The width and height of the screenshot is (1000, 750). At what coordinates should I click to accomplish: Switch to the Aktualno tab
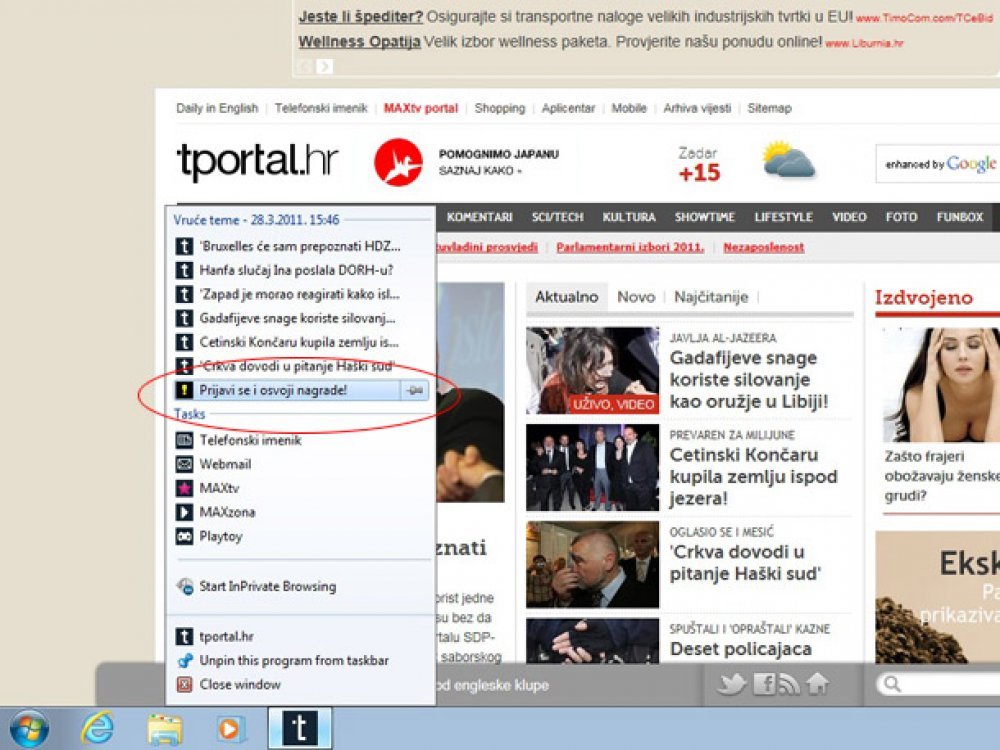click(x=566, y=297)
